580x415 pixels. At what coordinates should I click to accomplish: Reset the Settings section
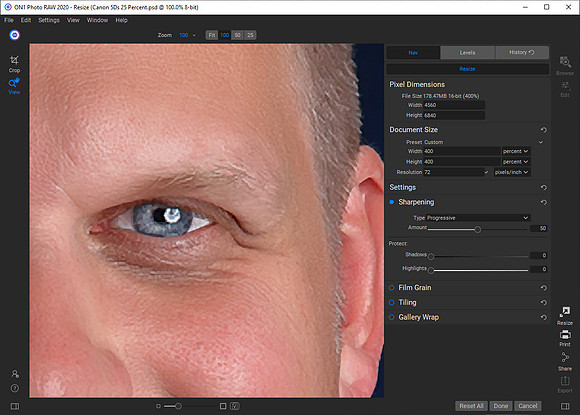(x=543, y=188)
